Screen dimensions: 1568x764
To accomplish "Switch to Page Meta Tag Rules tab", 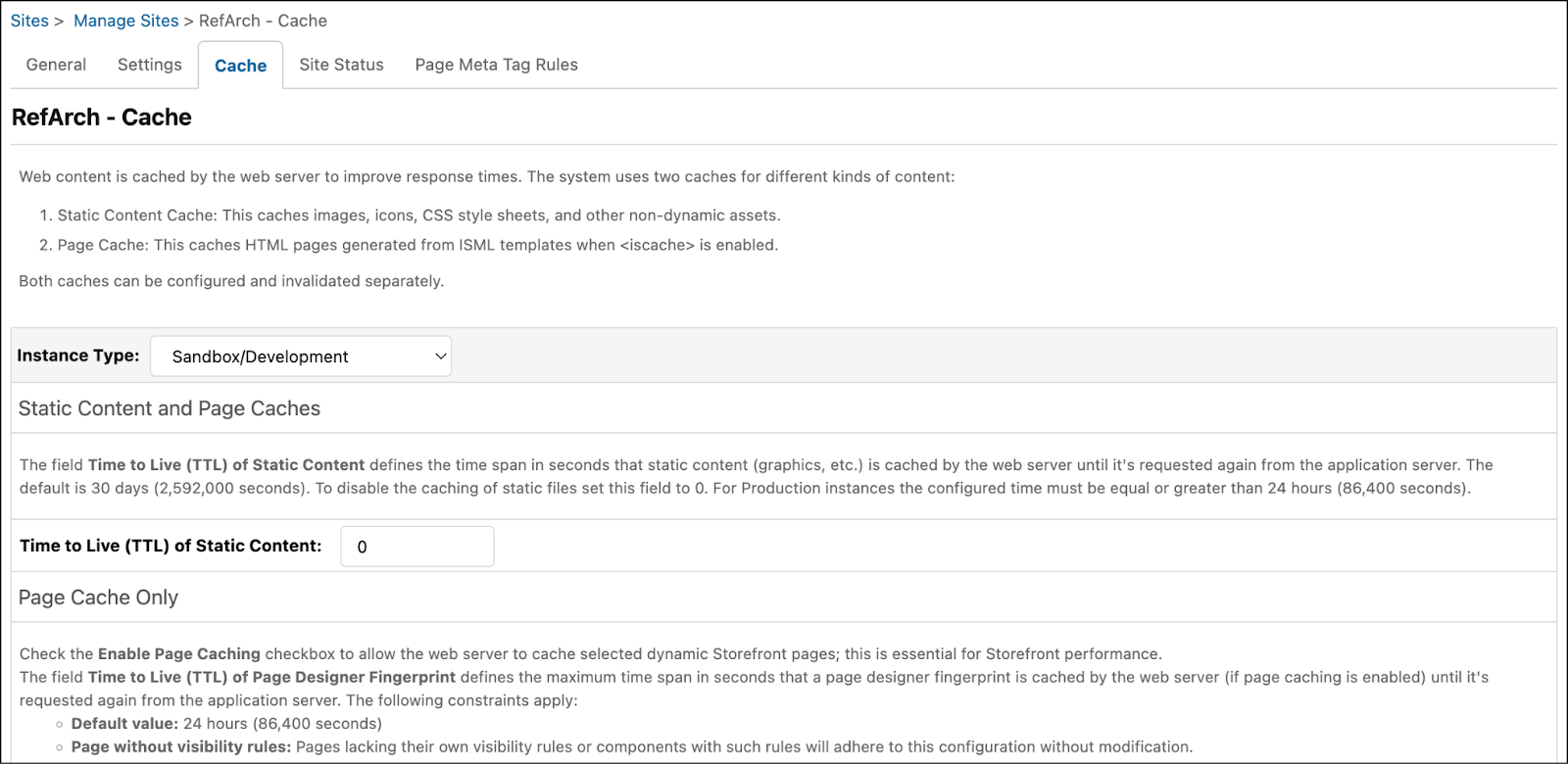I will [x=496, y=65].
